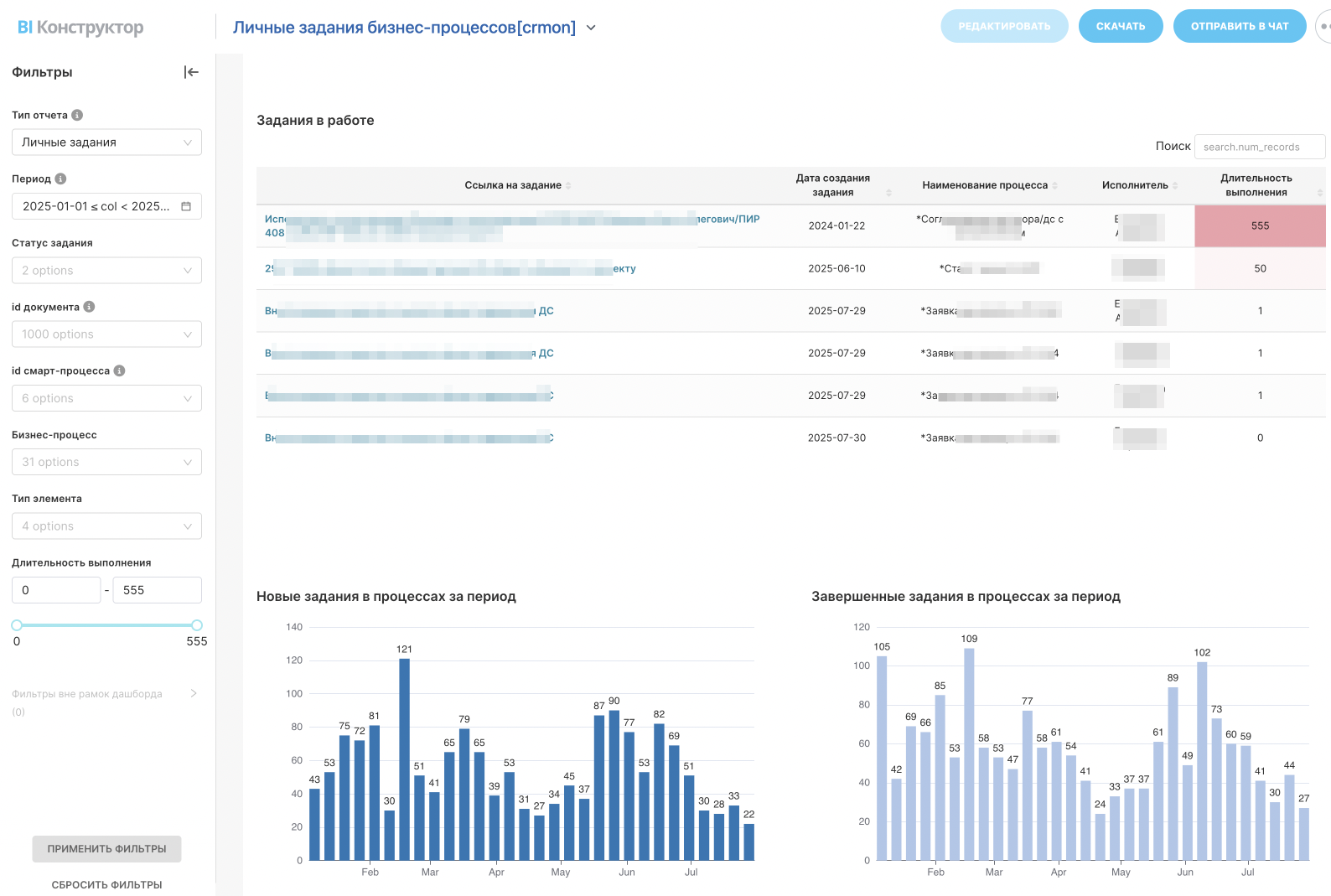Viewport: 1331px width, 896px height.
Task: Click info icon beside id смарт-процесса
Action: pyautogui.click(x=119, y=370)
